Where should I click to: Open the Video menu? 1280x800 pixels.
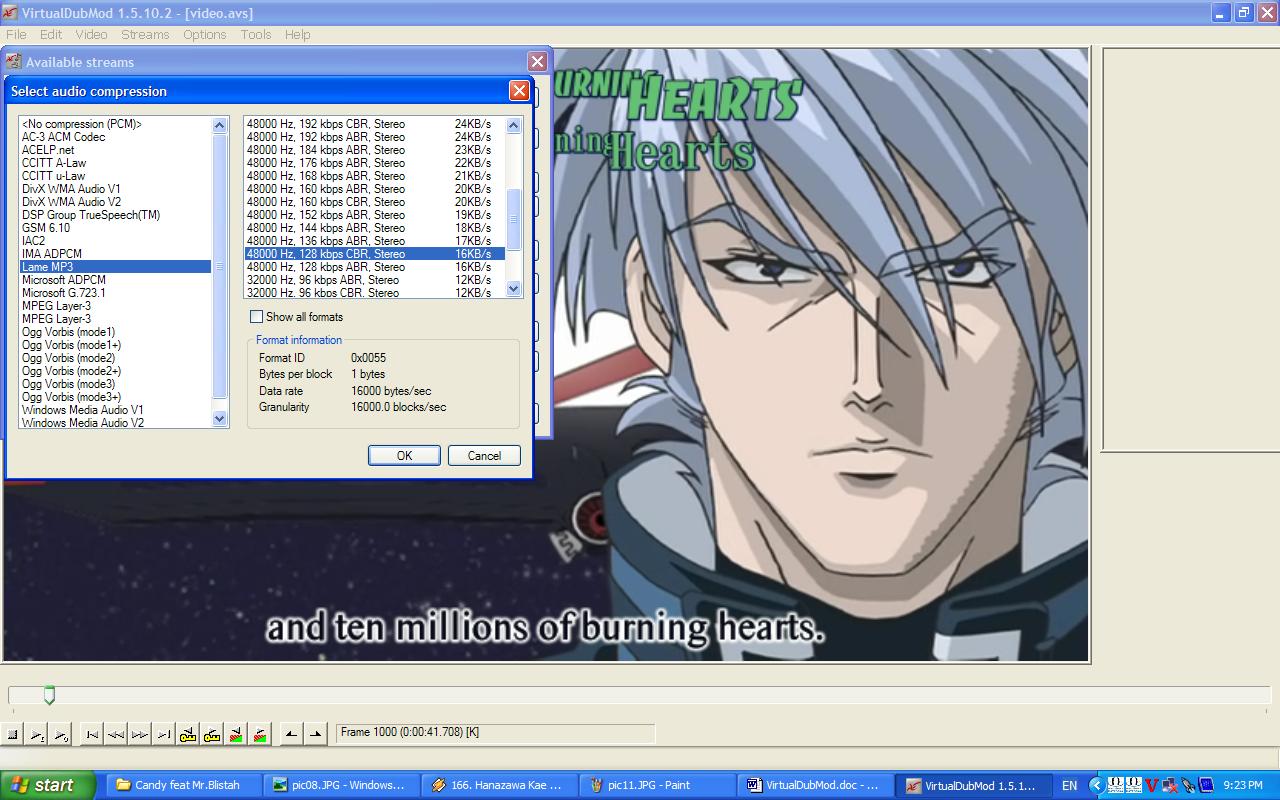(x=91, y=34)
